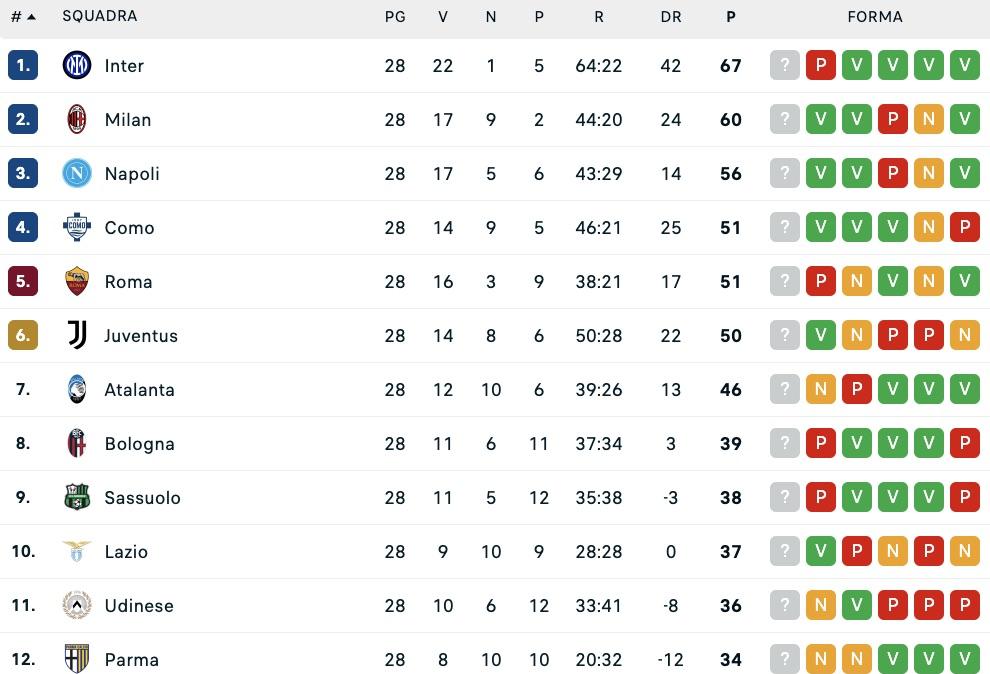Click the Udinese club badge
Screen dimensions: 990x674
76,606
